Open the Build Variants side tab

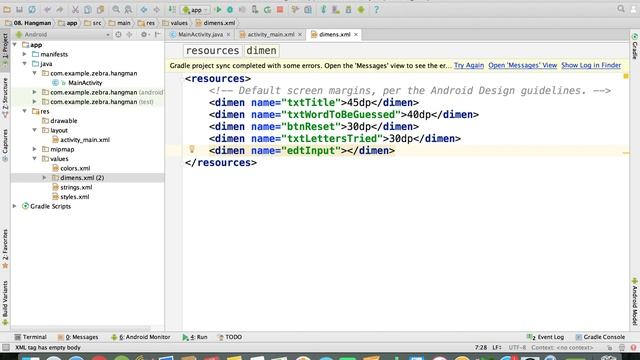click(5, 303)
